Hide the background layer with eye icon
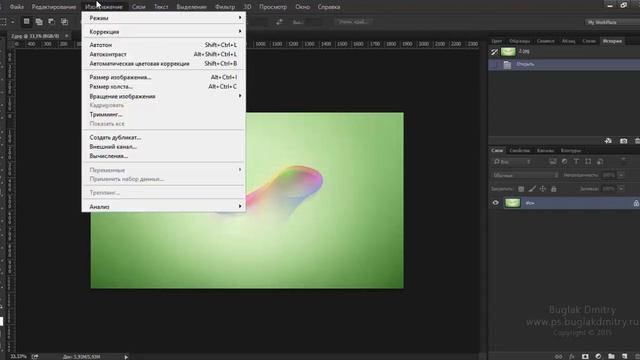Image resolution: width=640 pixels, height=360 pixels. point(496,203)
